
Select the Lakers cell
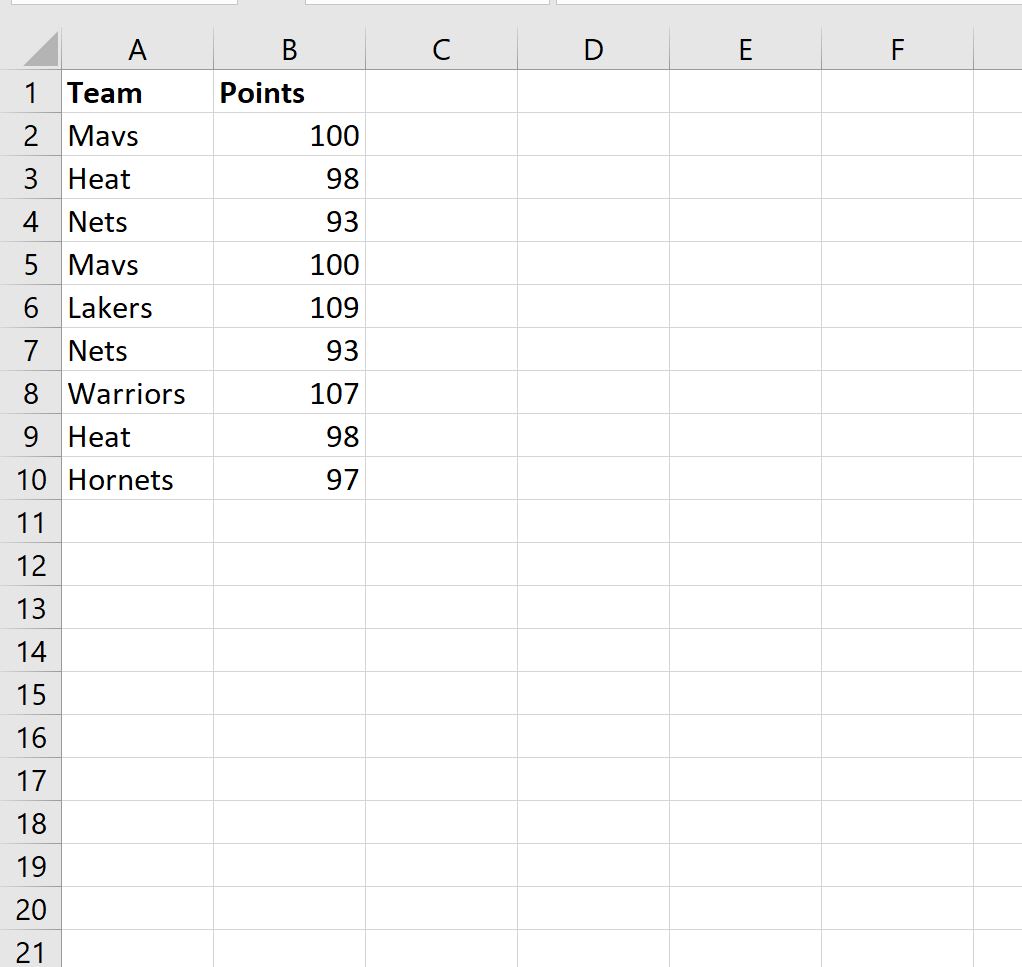[137, 308]
